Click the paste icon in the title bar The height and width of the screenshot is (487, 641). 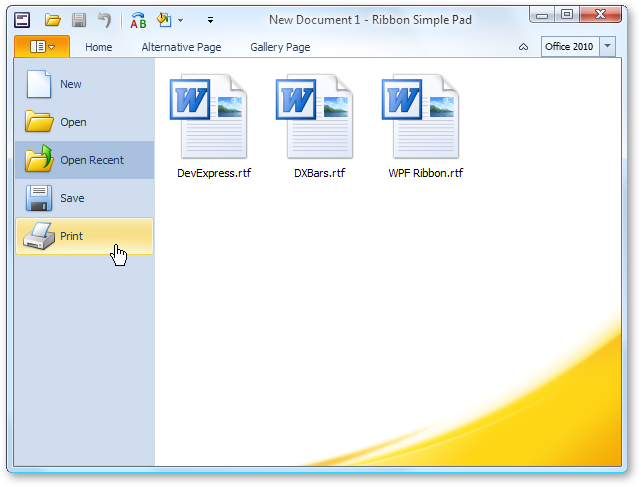[x=165, y=19]
